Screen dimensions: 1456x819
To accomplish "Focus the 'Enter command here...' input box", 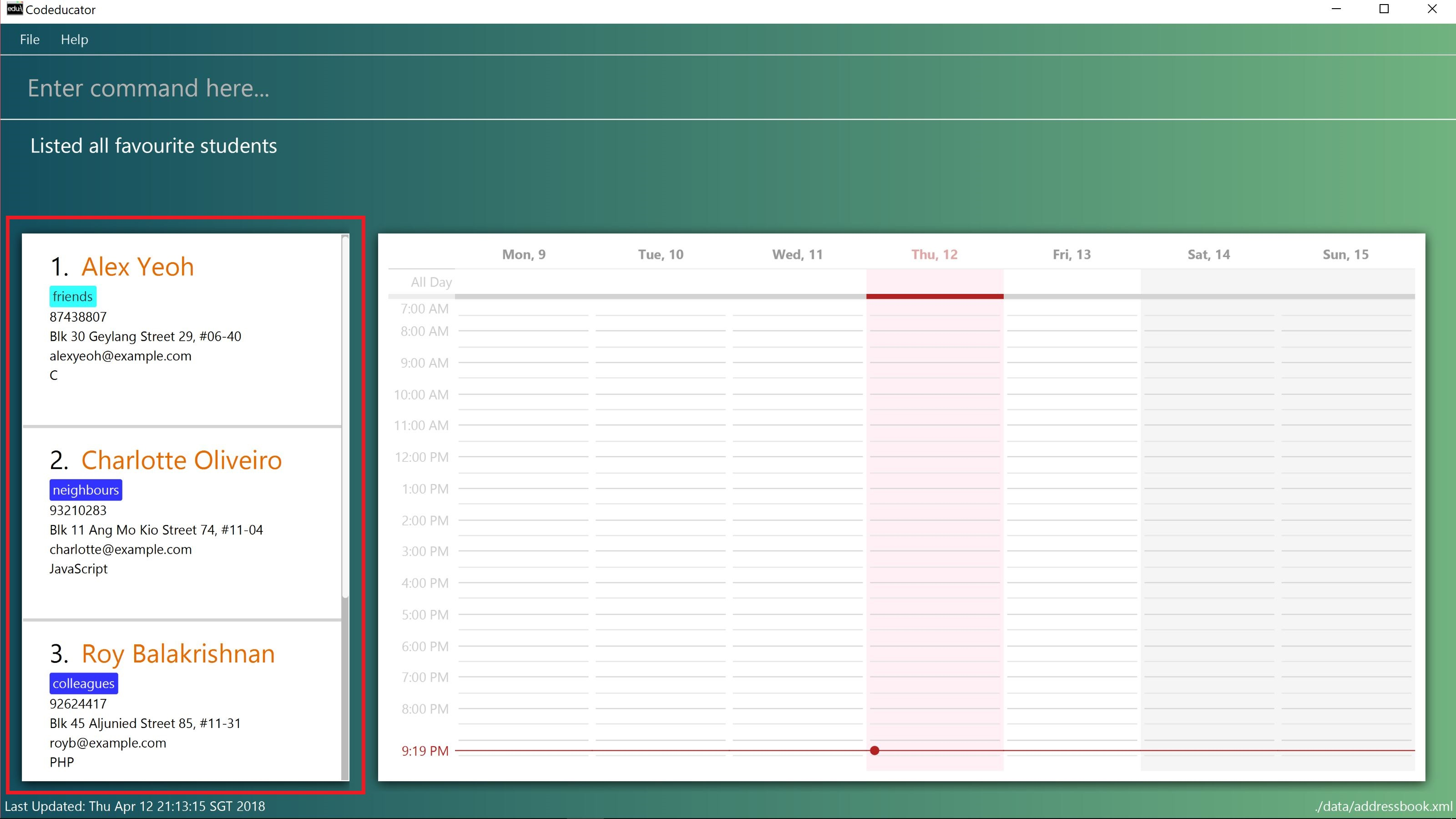I will pos(728,88).
